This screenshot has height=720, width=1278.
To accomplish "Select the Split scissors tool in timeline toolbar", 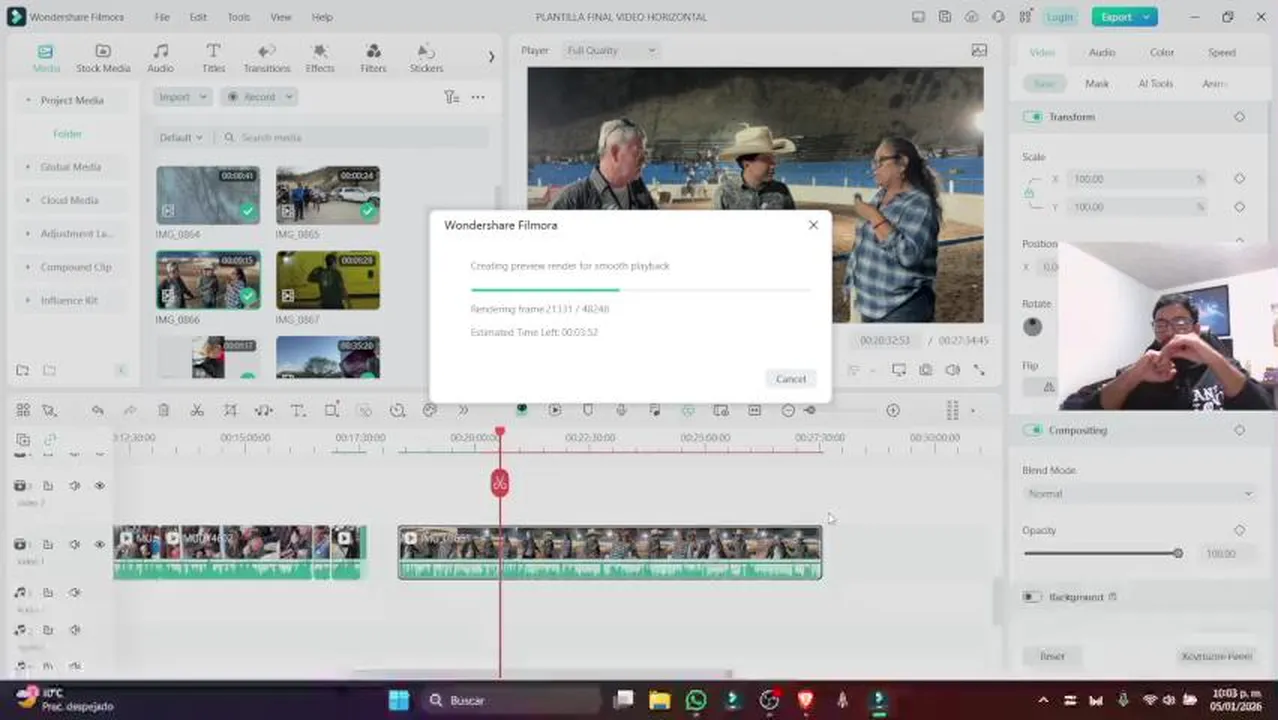I will click(x=197, y=410).
